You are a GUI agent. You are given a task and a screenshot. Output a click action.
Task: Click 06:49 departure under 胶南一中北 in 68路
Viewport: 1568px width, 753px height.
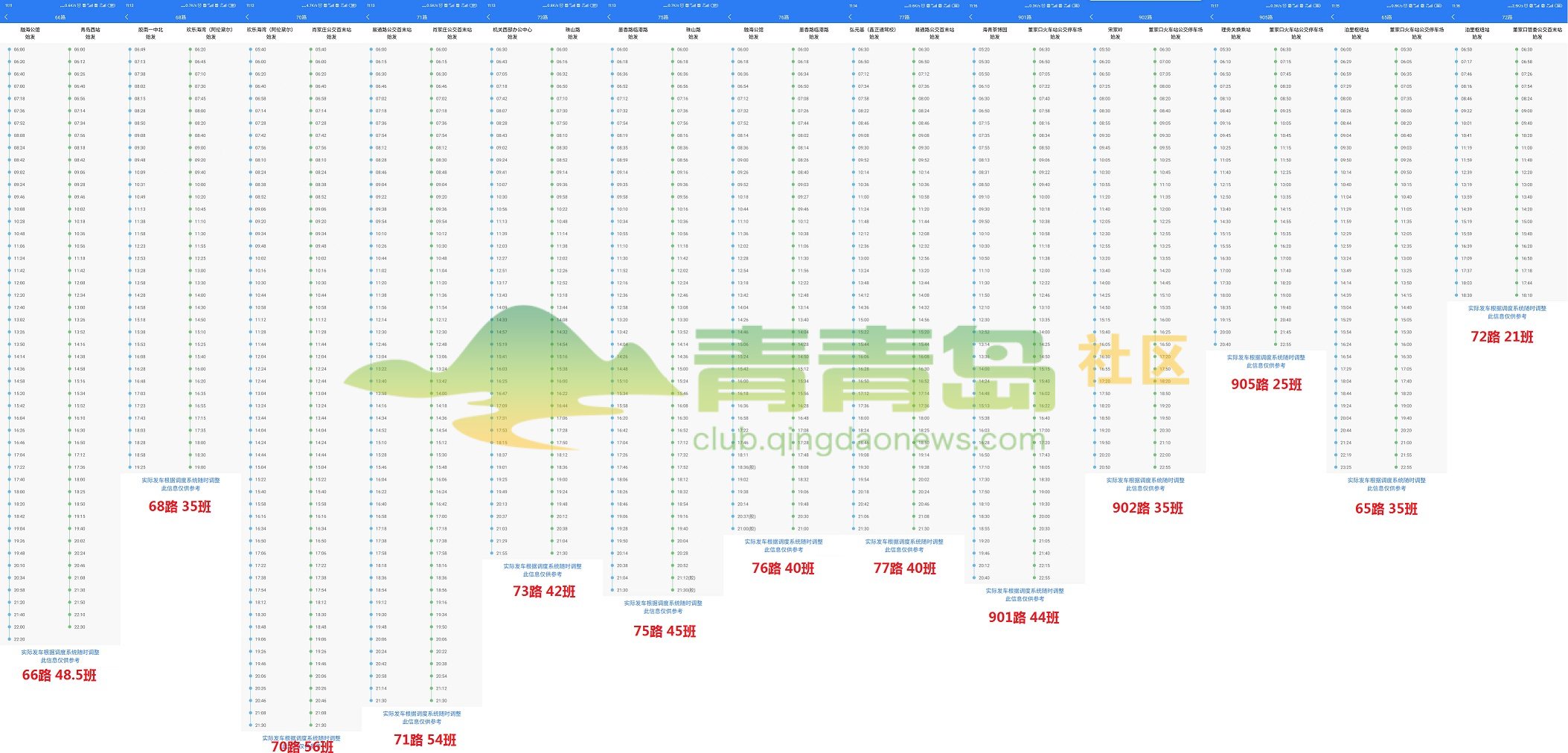pyautogui.click(x=140, y=50)
